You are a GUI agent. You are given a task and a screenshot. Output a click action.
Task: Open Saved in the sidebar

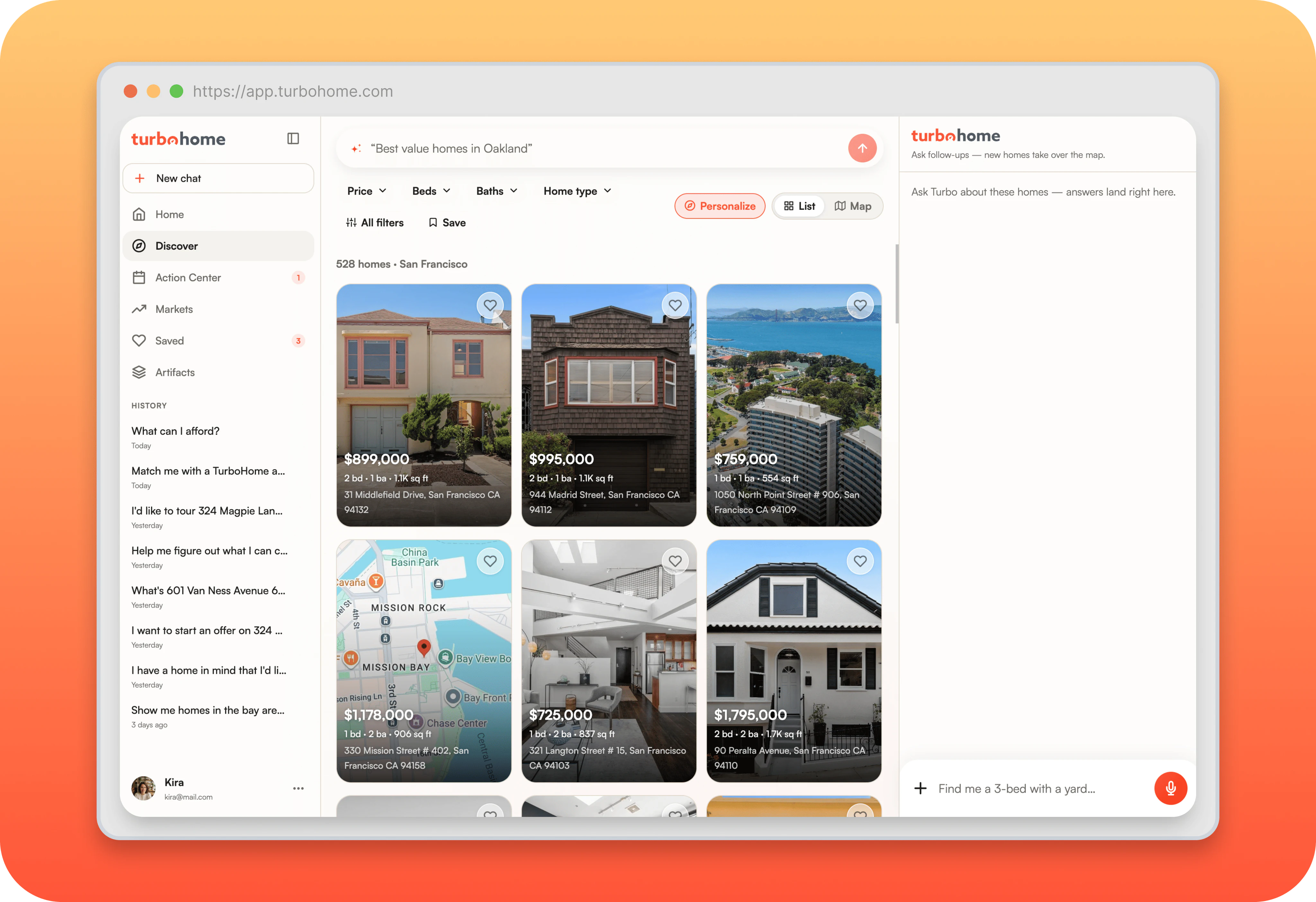pos(218,341)
